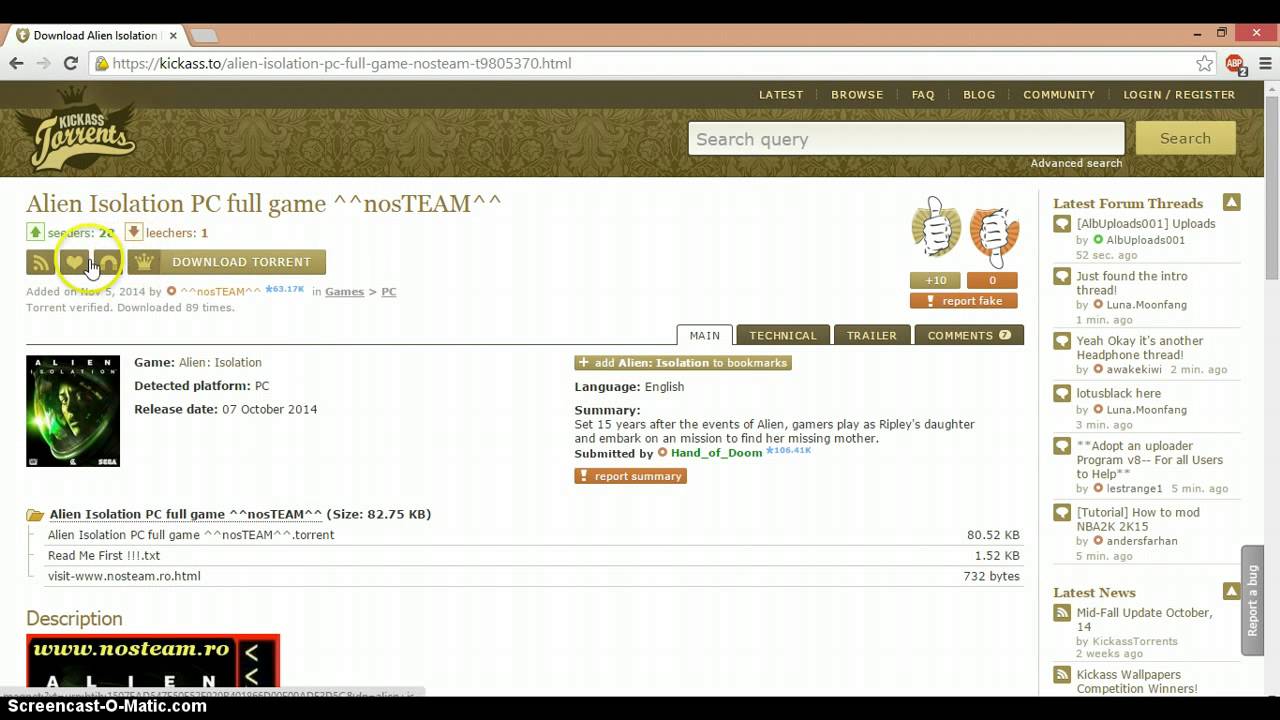
Task: Click the heart favorite icon
Action: (75, 262)
